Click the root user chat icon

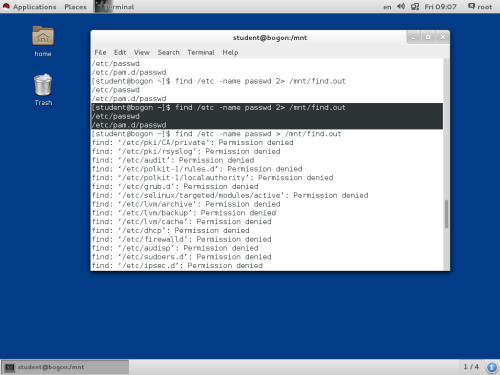(471, 6)
